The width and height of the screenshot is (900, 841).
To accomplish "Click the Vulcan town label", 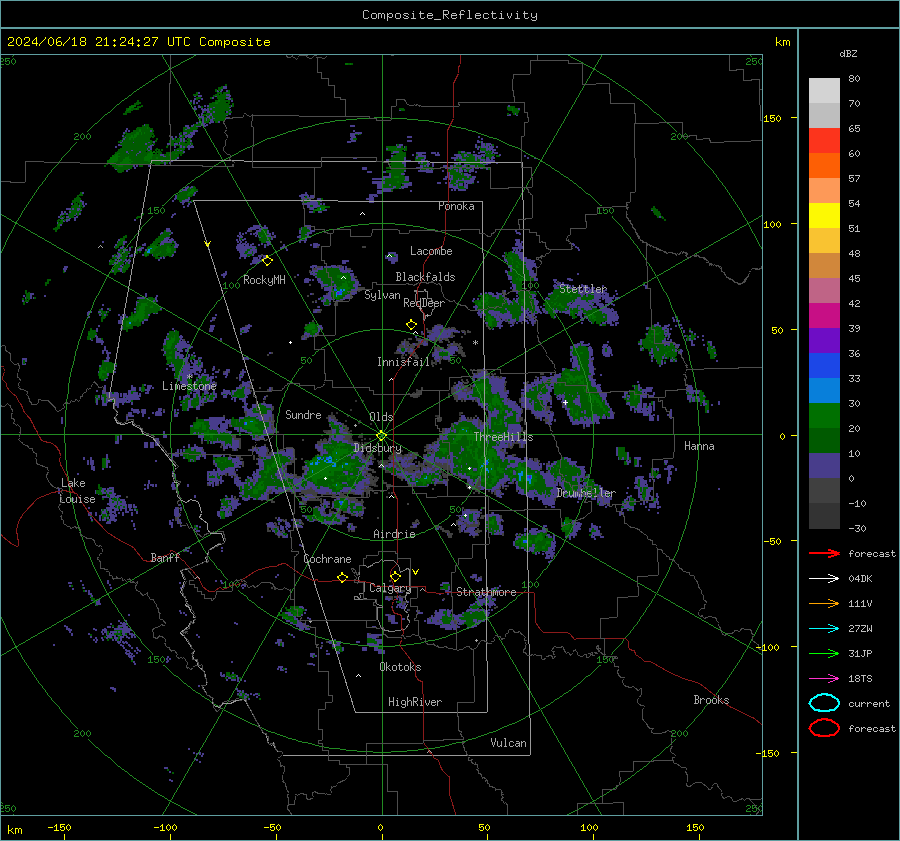I will coord(509,743).
